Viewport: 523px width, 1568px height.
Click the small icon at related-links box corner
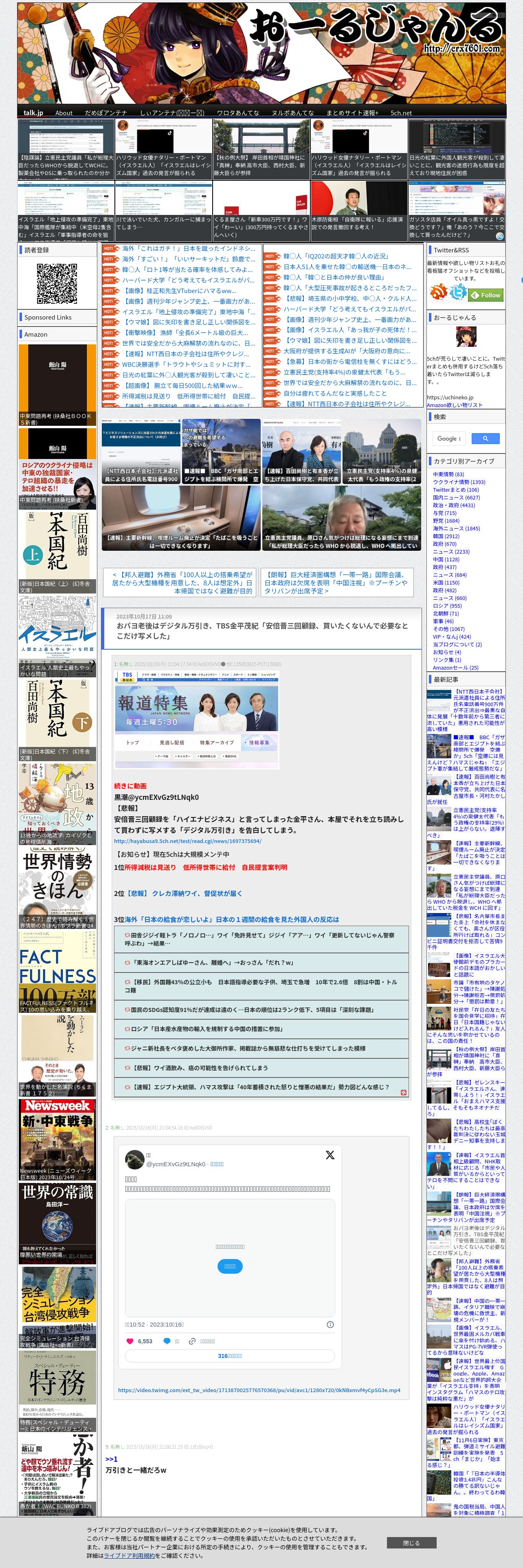click(x=403, y=1093)
